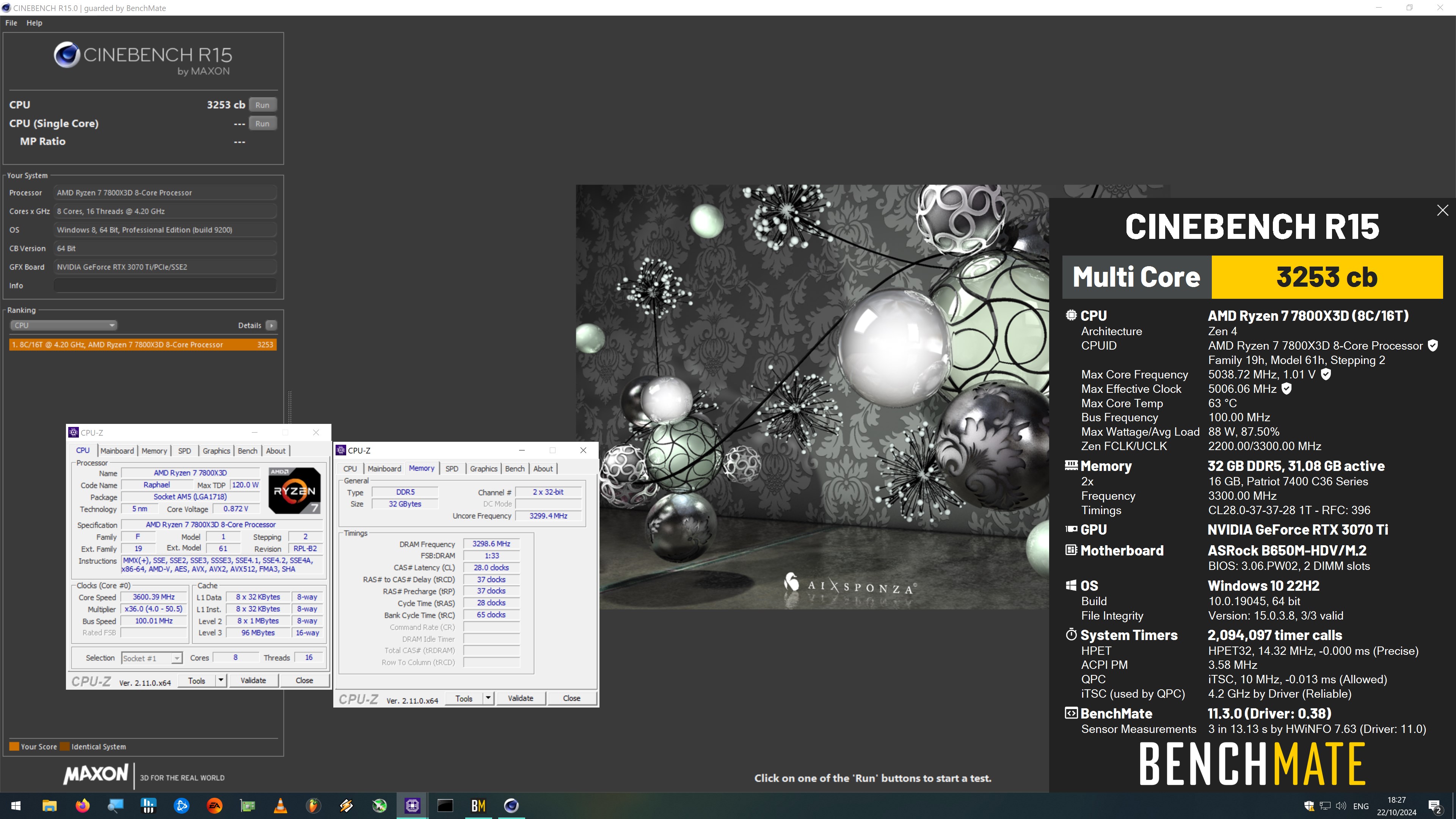Open the Ranking CPU dropdown
1456x819 pixels.
click(63, 325)
